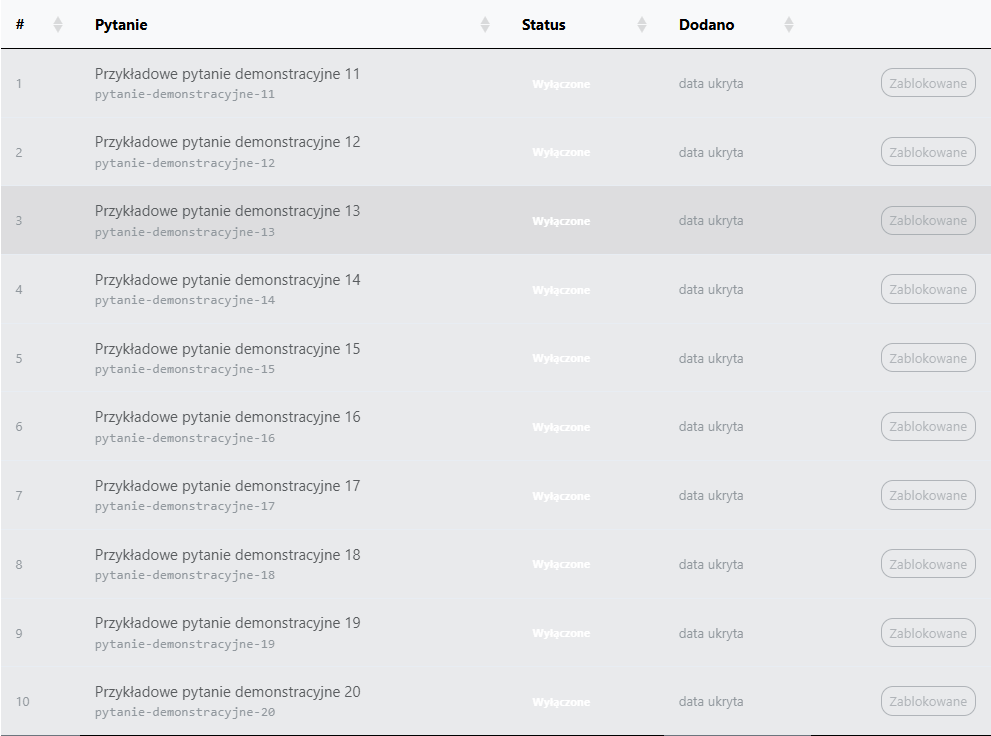Click the Zablokowane button for question 14
991x736 pixels.
928,289
